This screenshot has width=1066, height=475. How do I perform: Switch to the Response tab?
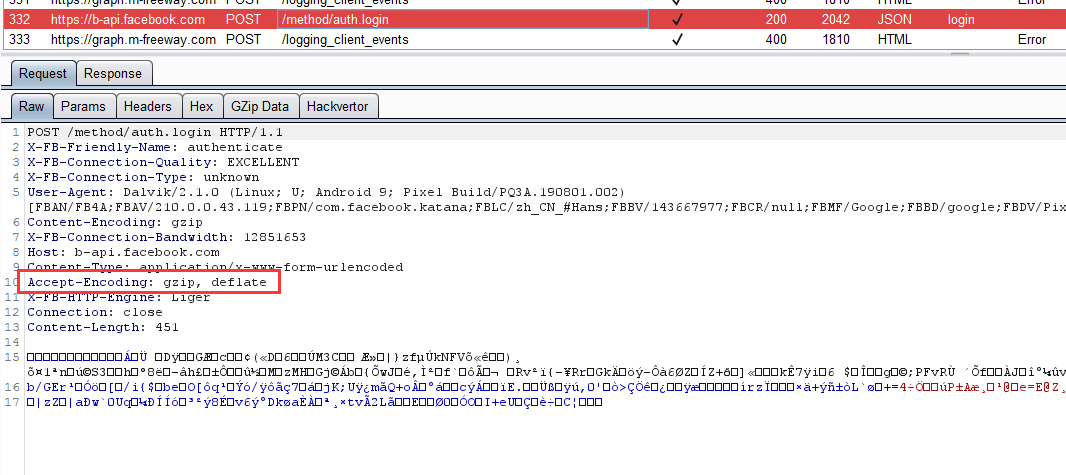(x=113, y=73)
